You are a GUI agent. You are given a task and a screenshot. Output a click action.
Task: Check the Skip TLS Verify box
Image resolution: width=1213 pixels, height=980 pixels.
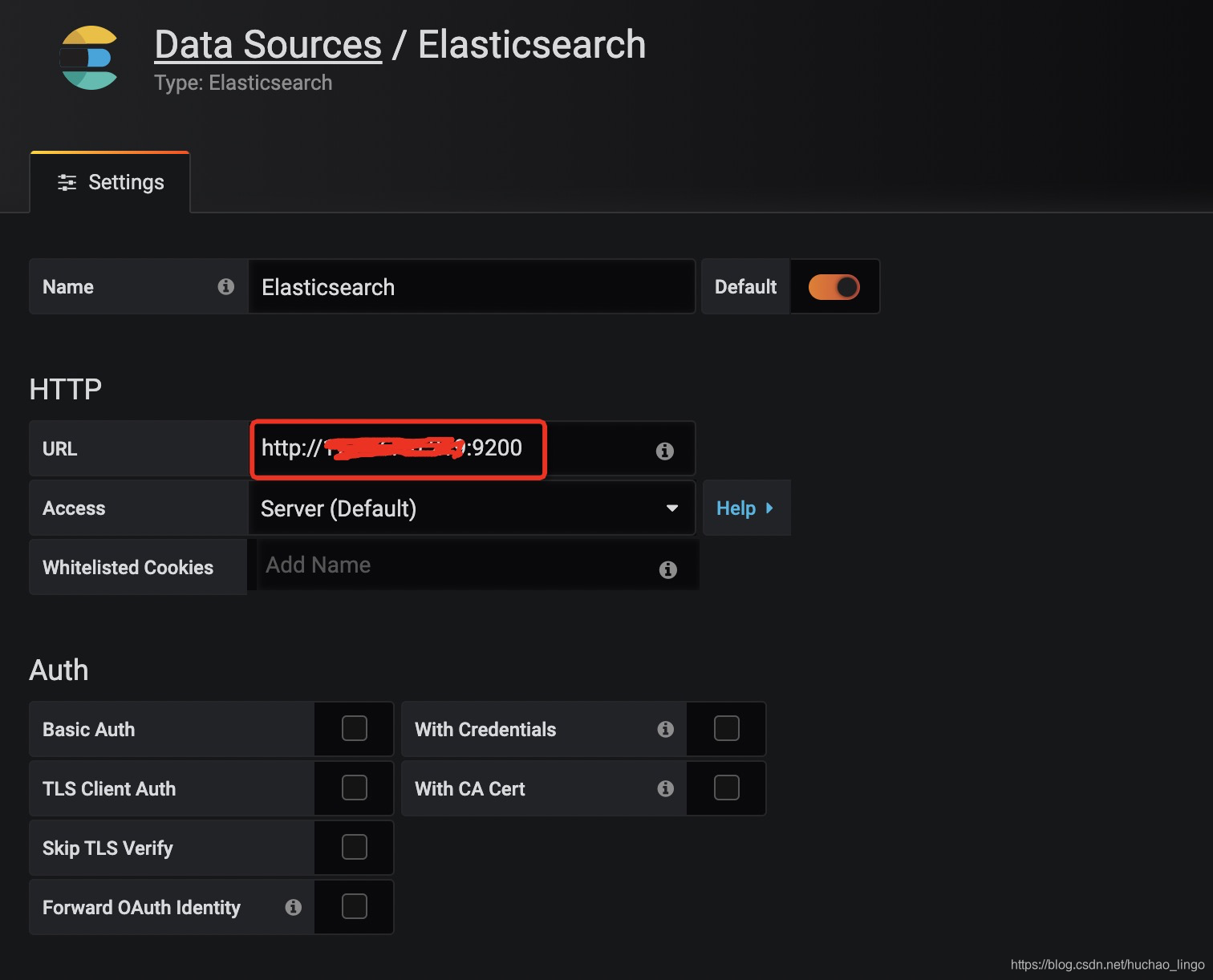click(x=354, y=847)
